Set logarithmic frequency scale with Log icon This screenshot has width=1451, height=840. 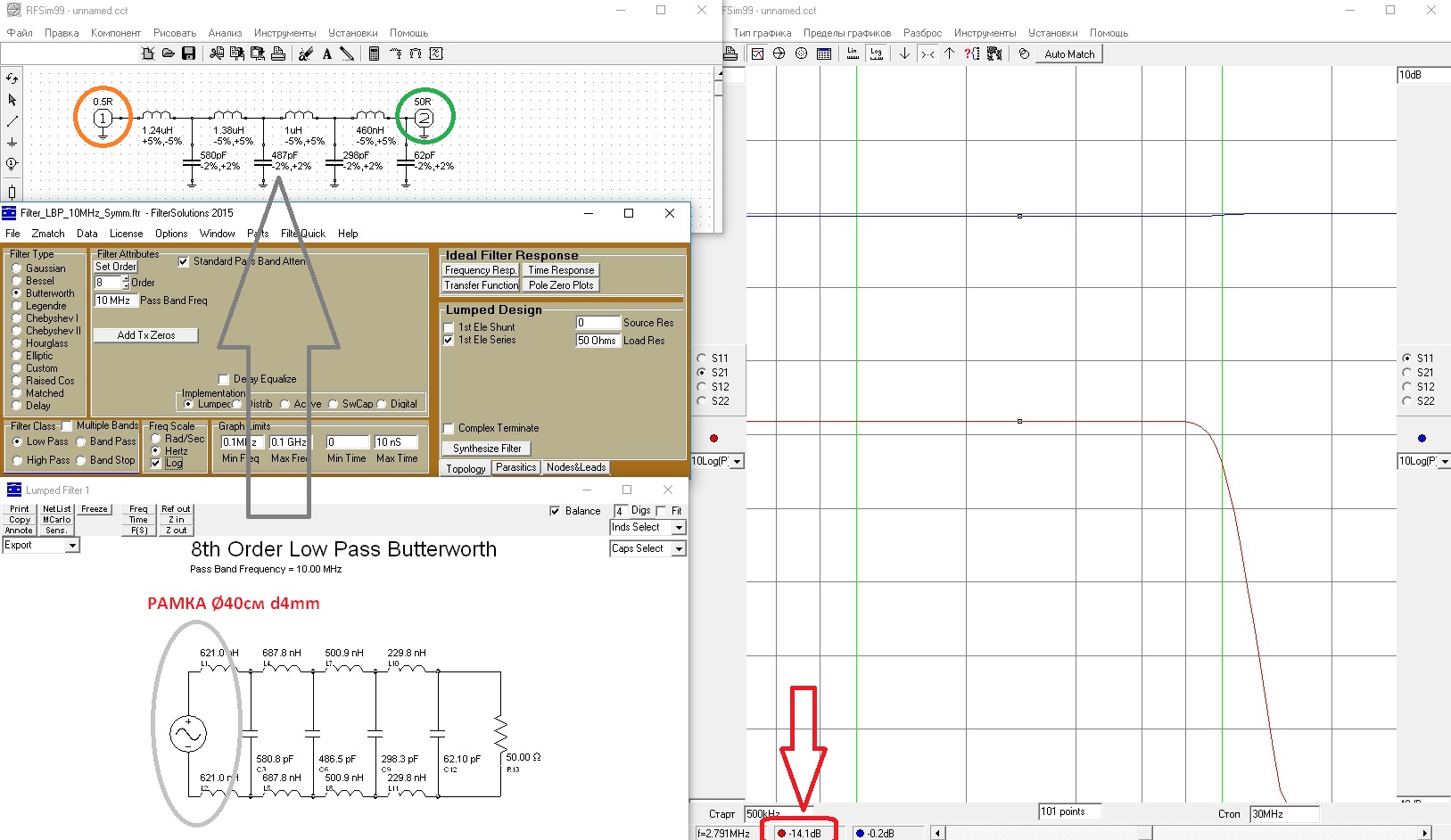[x=877, y=54]
